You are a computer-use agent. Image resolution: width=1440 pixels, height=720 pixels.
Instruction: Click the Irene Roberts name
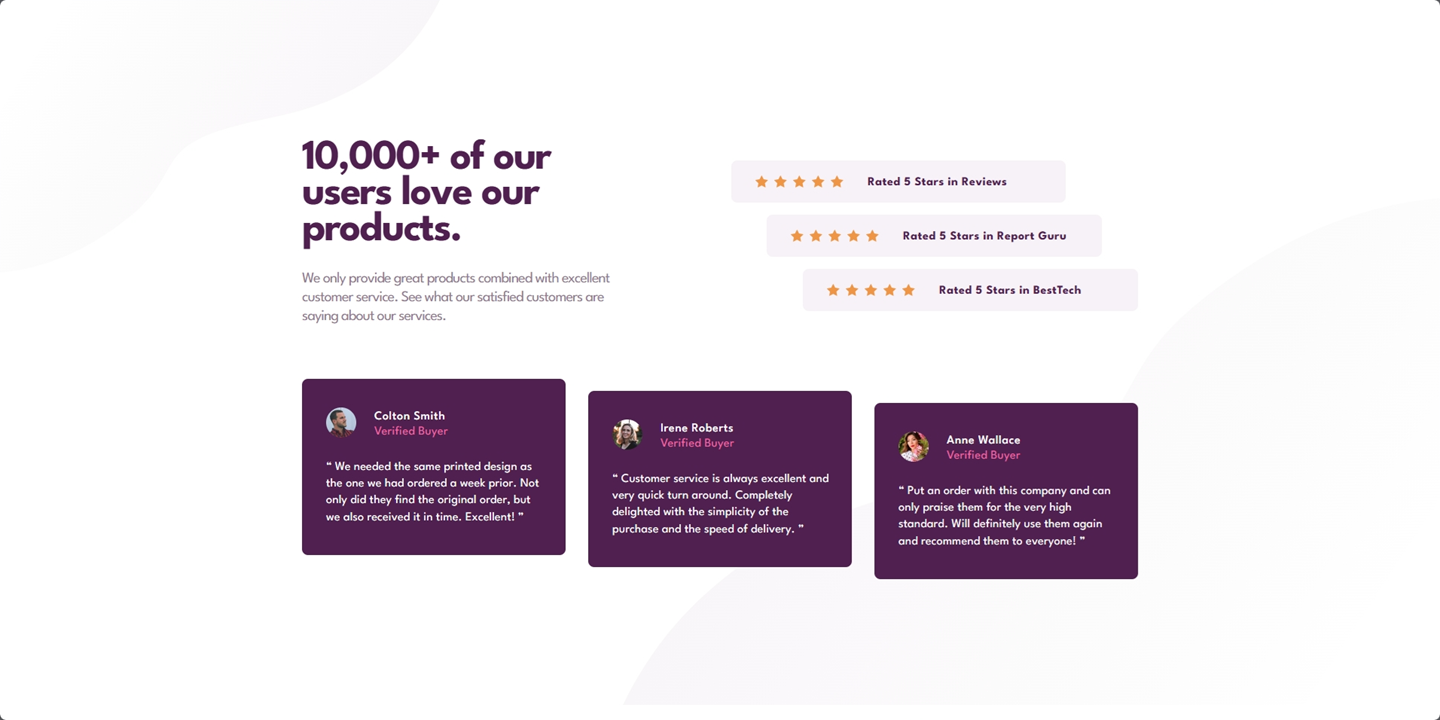click(x=696, y=428)
